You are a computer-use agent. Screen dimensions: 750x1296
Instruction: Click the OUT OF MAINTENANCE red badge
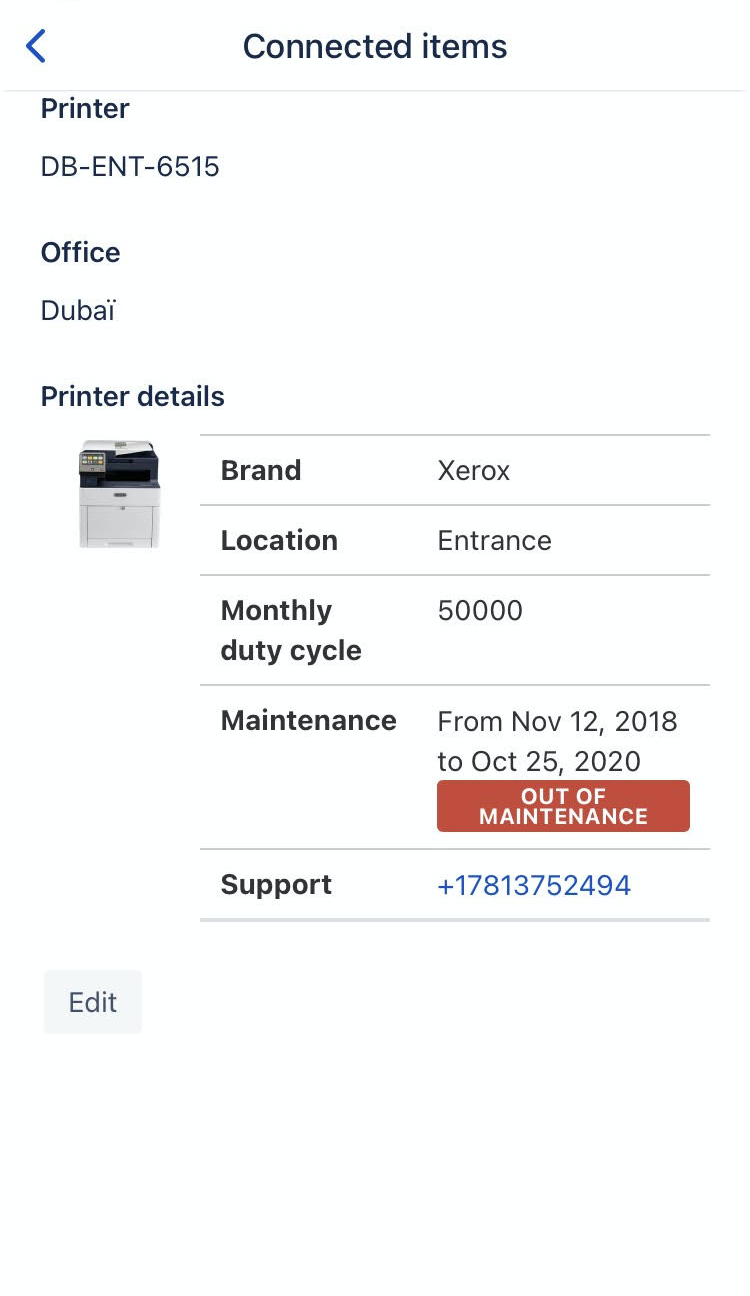click(563, 806)
